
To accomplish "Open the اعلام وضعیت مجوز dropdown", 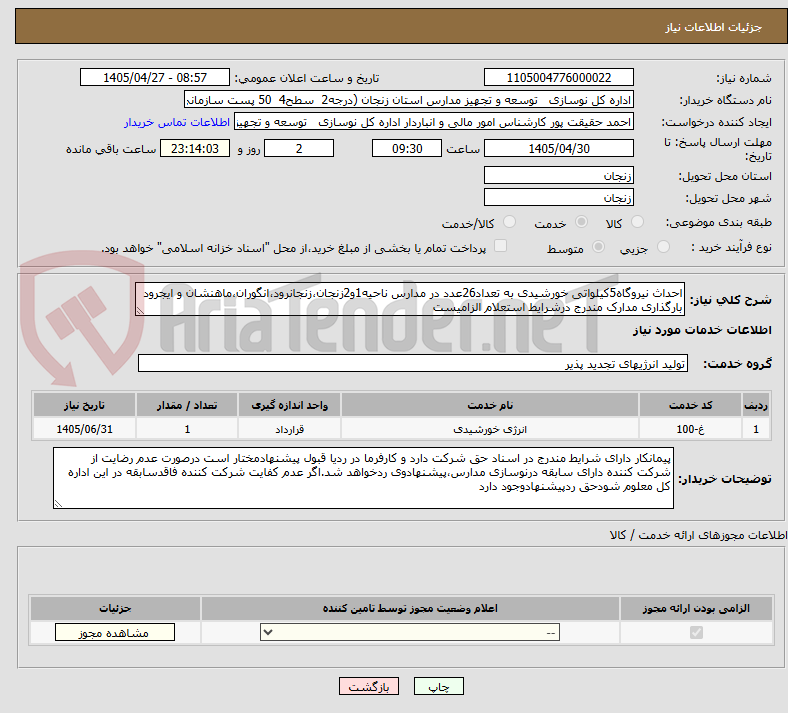I will click(x=410, y=633).
